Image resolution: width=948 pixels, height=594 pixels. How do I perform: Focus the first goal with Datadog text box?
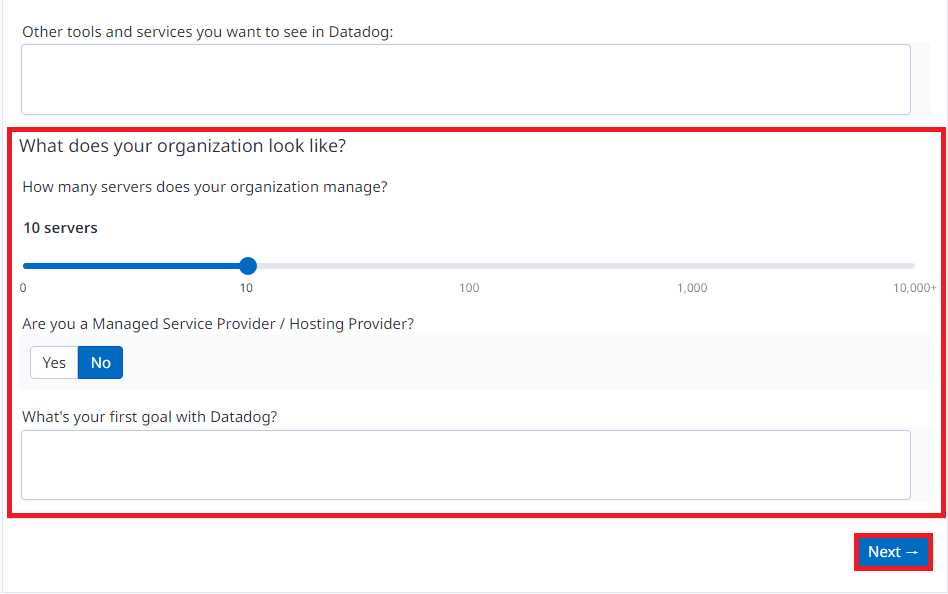(x=466, y=465)
